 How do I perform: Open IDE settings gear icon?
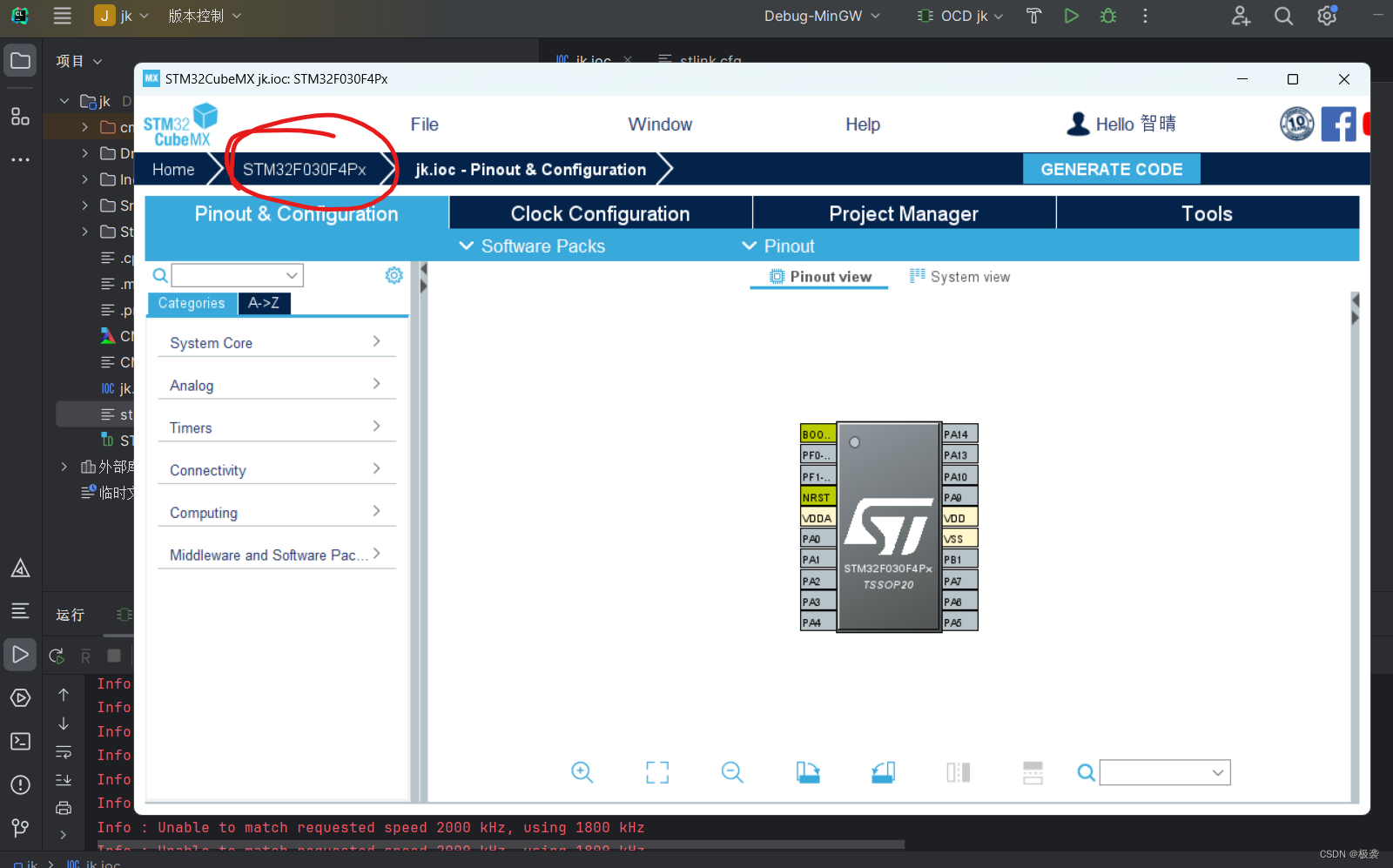[1327, 16]
